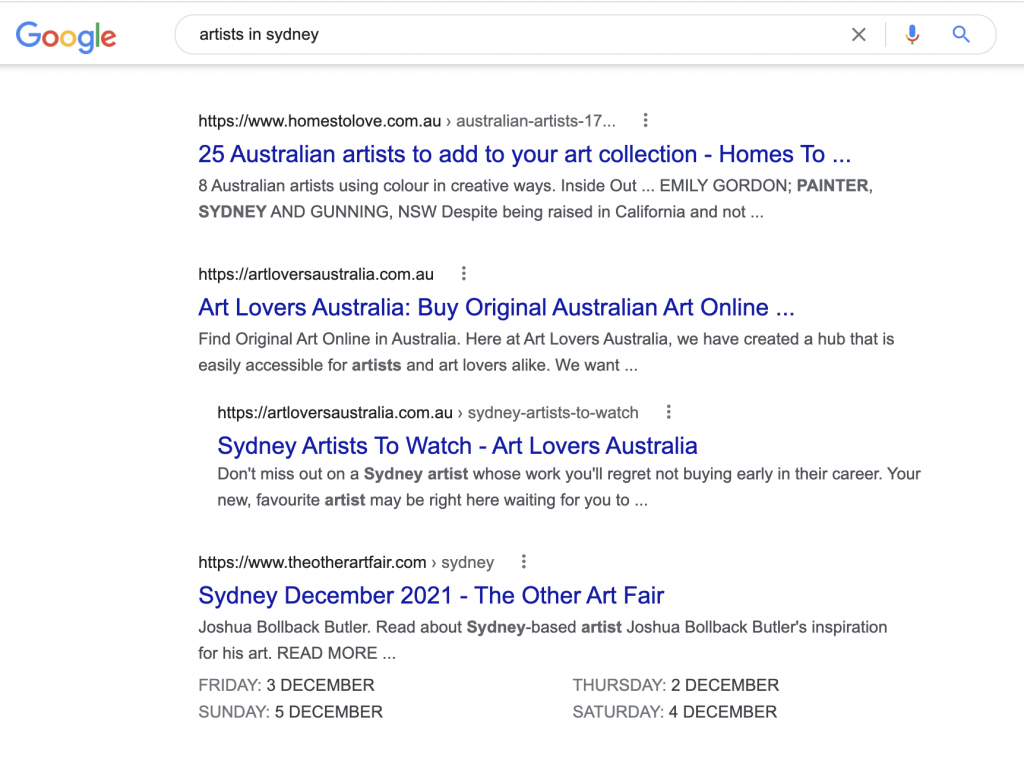Click the blue magnifier search icon
This screenshot has height=758, width=1024.
pyautogui.click(x=961, y=34)
